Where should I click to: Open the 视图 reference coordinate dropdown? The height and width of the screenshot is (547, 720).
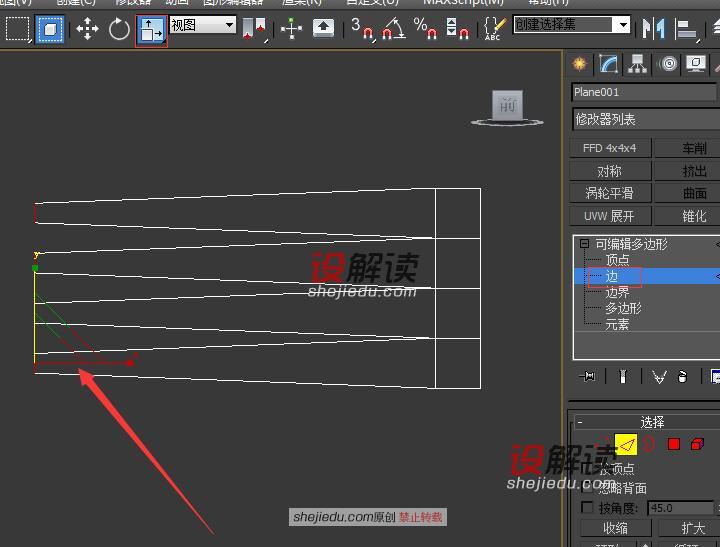(203, 25)
